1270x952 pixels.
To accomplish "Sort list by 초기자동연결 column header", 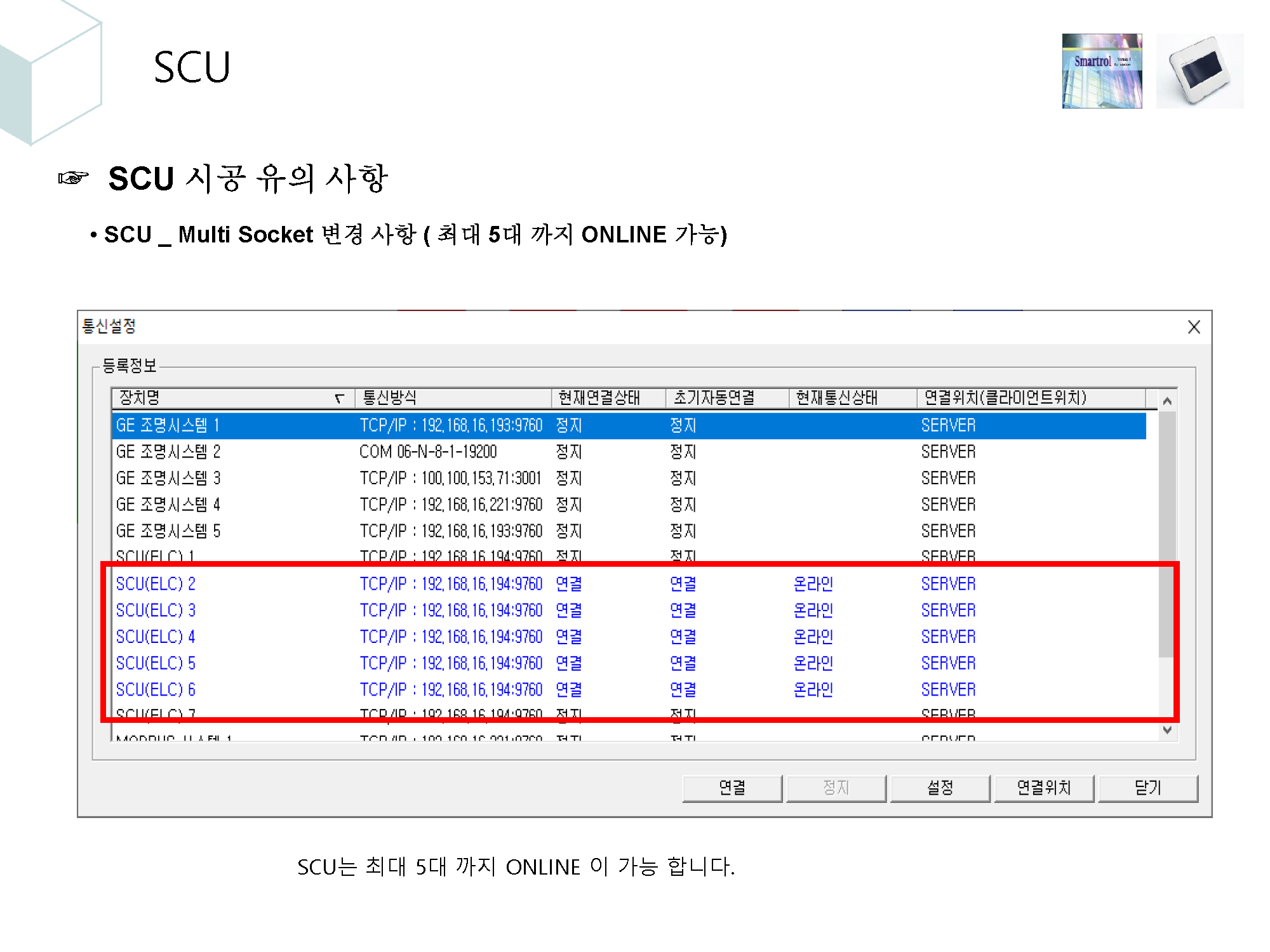I will (714, 398).
